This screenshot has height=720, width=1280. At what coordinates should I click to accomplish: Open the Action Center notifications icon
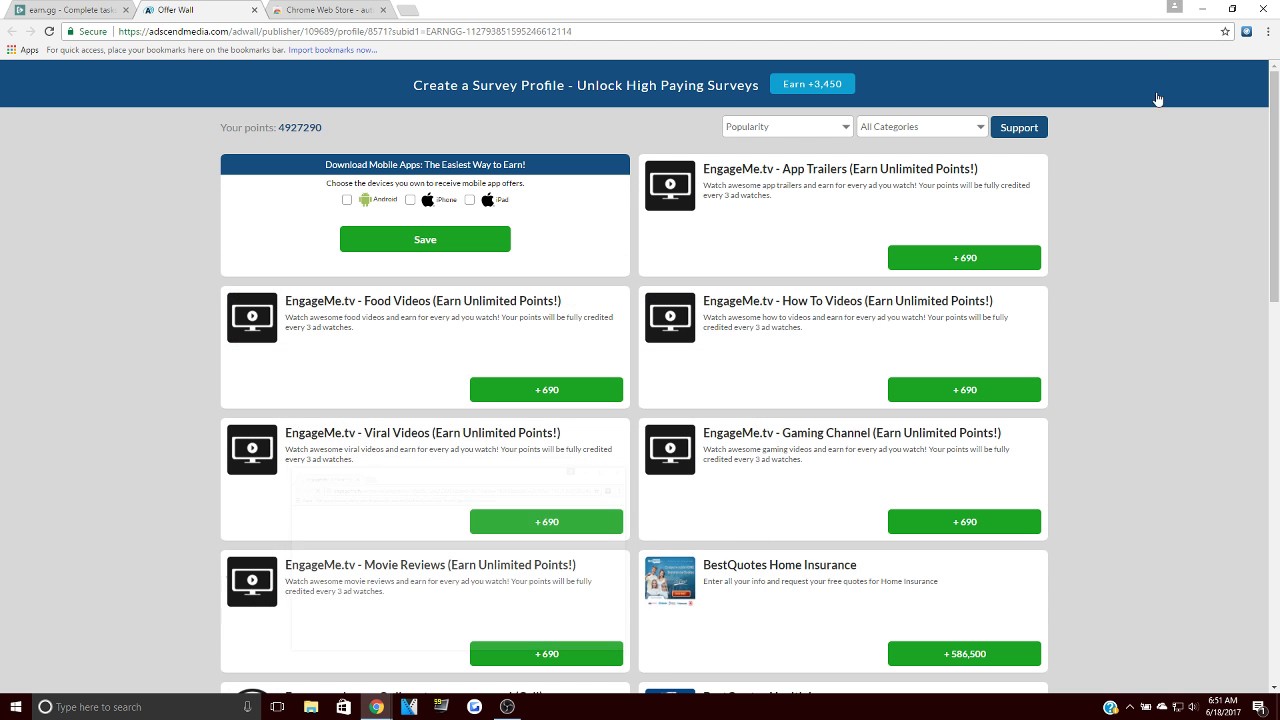coord(1259,707)
